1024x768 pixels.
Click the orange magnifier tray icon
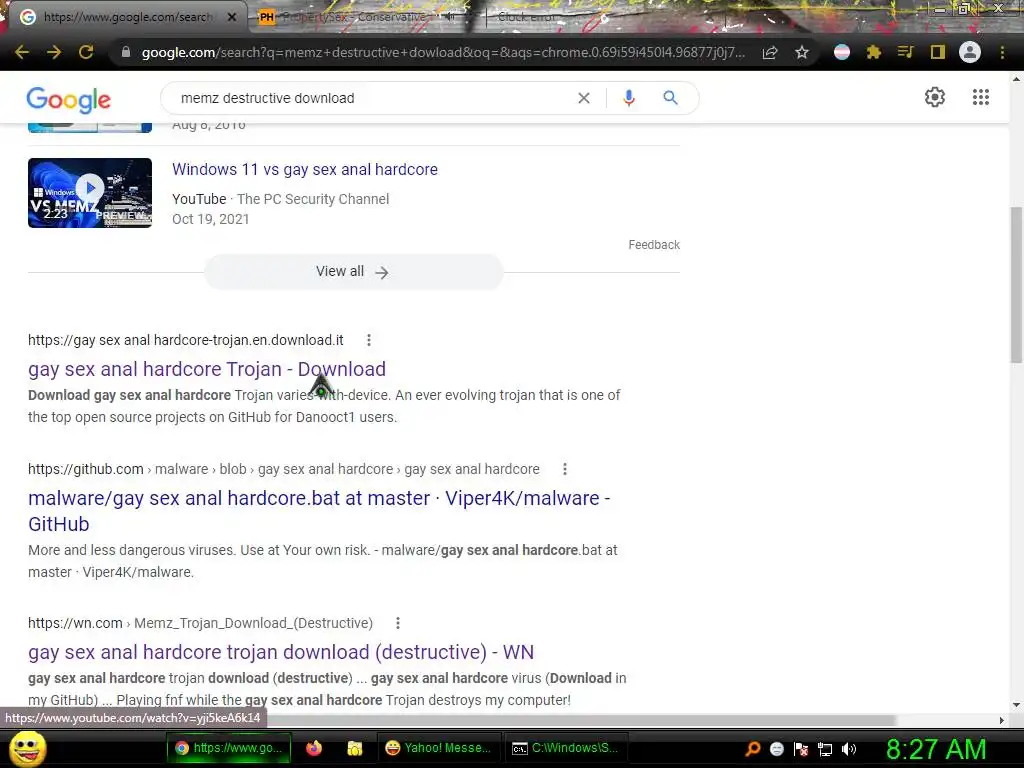[753, 749]
